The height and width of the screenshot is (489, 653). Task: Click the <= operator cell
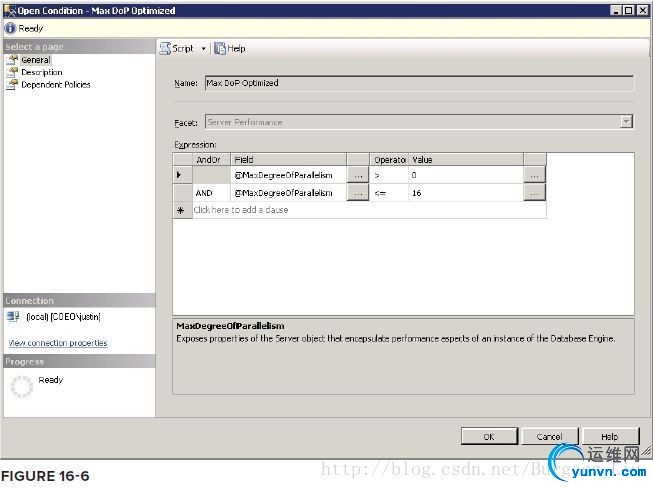[x=389, y=193]
